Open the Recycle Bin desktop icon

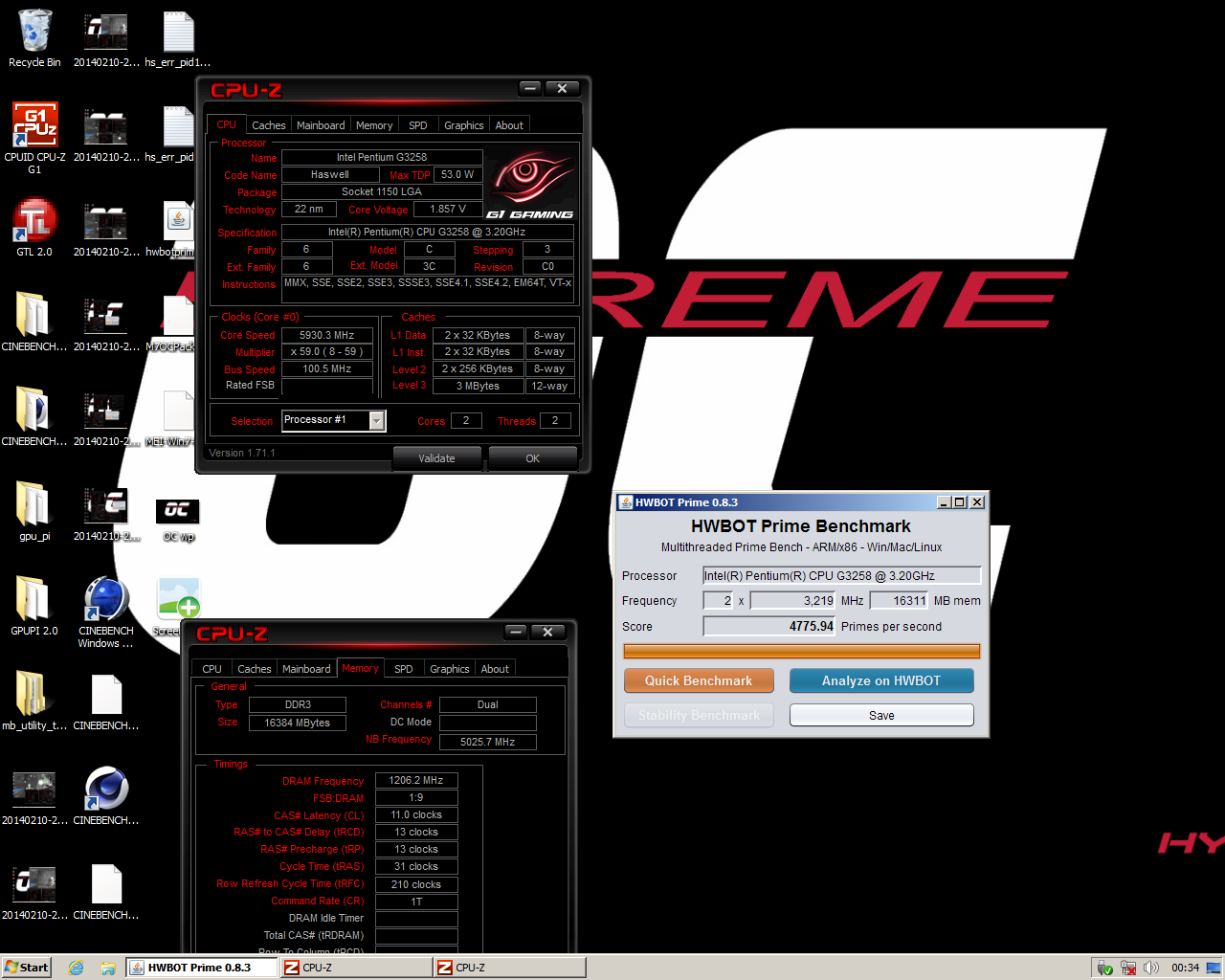coord(34,39)
